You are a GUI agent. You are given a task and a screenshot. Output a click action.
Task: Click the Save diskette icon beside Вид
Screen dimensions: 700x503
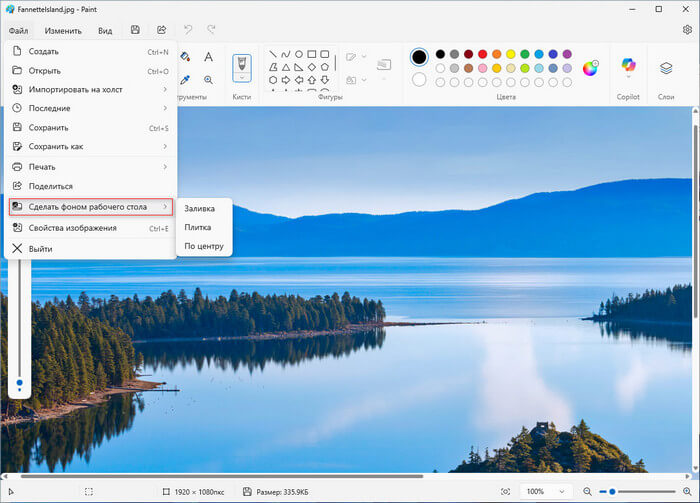(135, 30)
